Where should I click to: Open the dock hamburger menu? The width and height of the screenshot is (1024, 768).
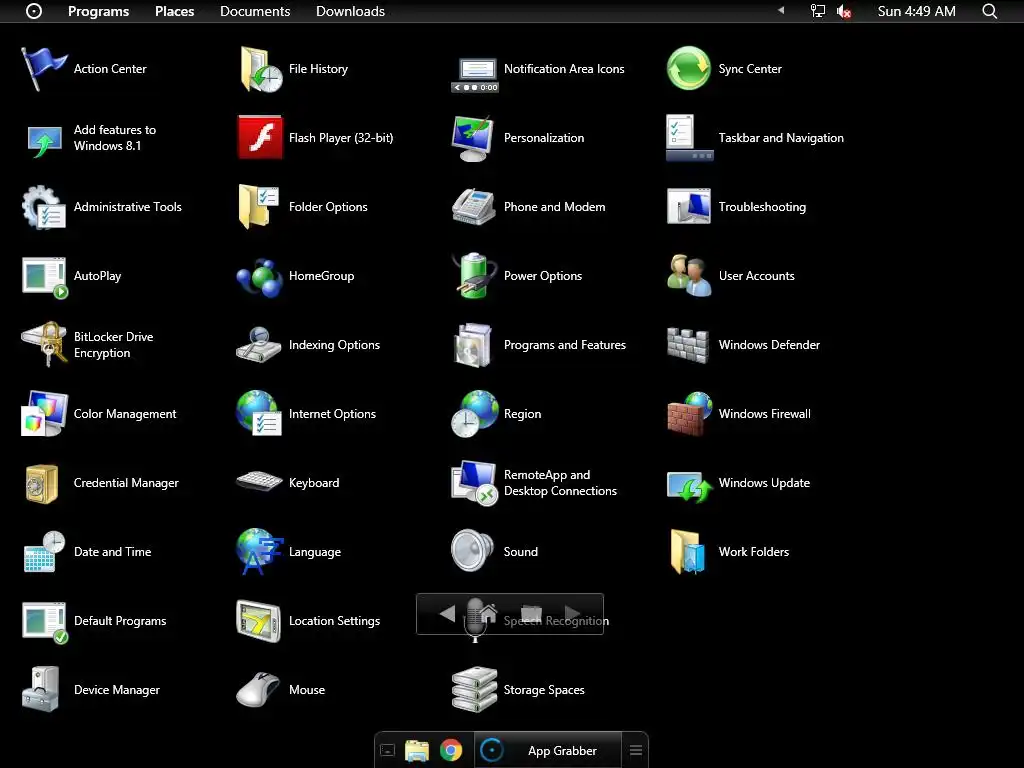(635, 750)
